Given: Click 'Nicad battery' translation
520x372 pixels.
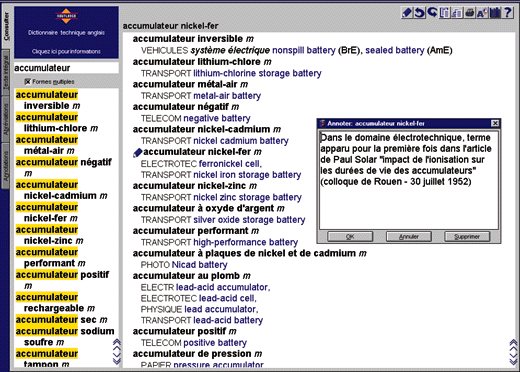Looking at the screenshot, I should 199,265.
